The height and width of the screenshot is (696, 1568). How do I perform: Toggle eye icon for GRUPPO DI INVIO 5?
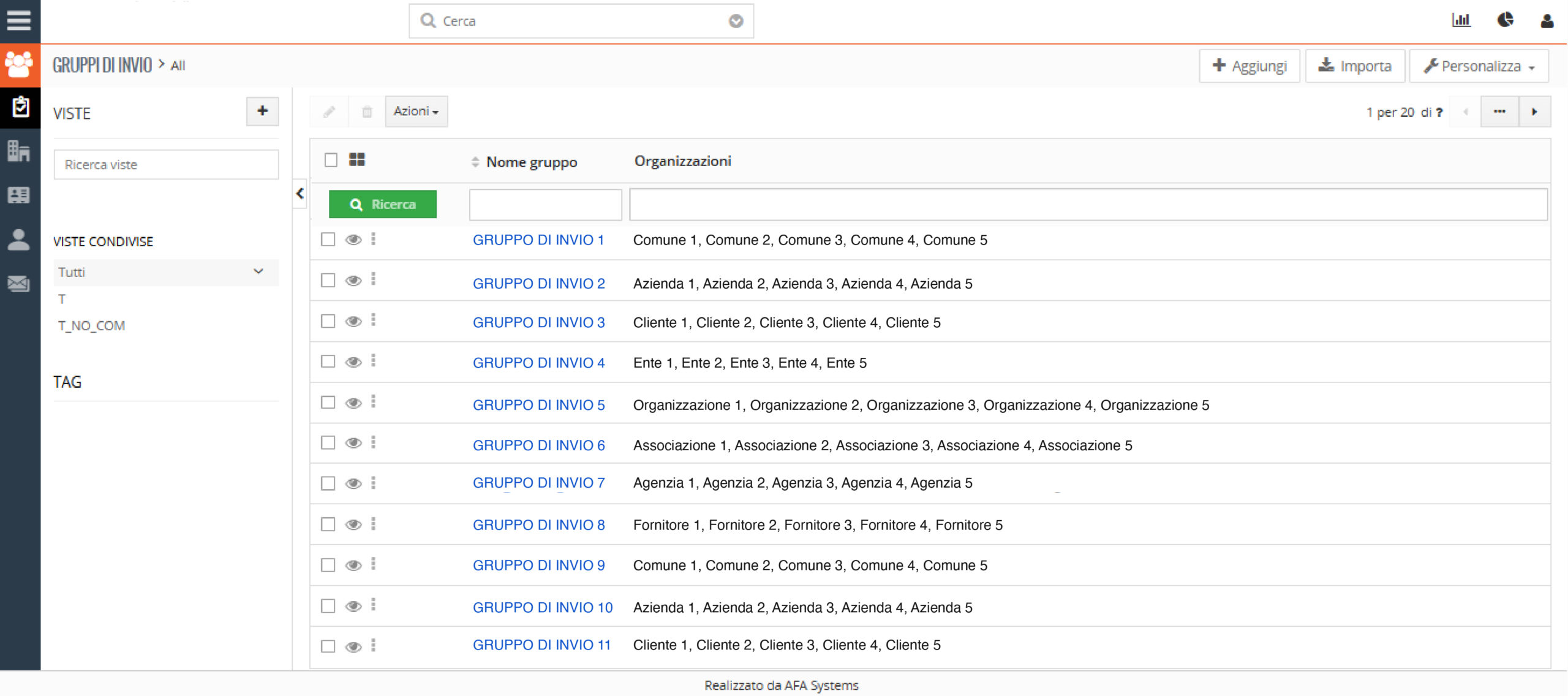[x=353, y=403]
